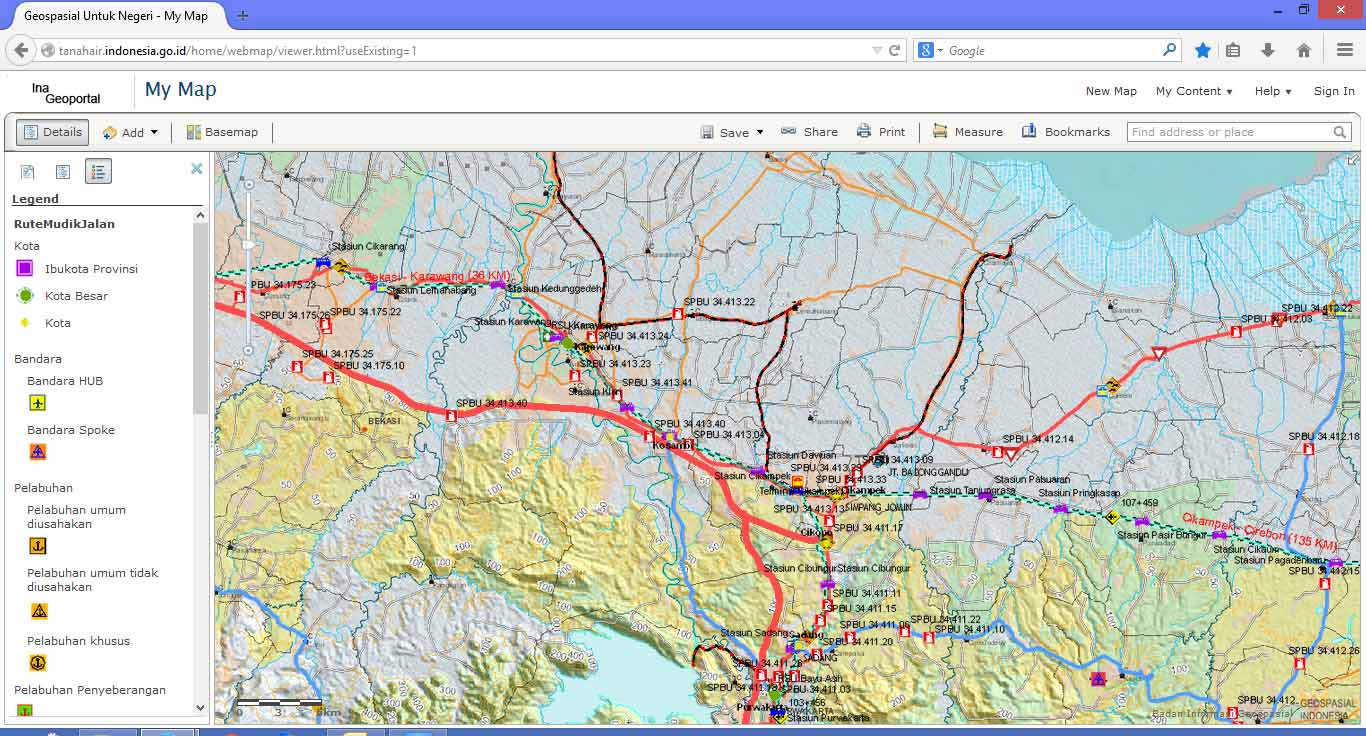This screenshot has height=736, width=1366.
Task: Click the New Map link
Action: coord(1111,91)
